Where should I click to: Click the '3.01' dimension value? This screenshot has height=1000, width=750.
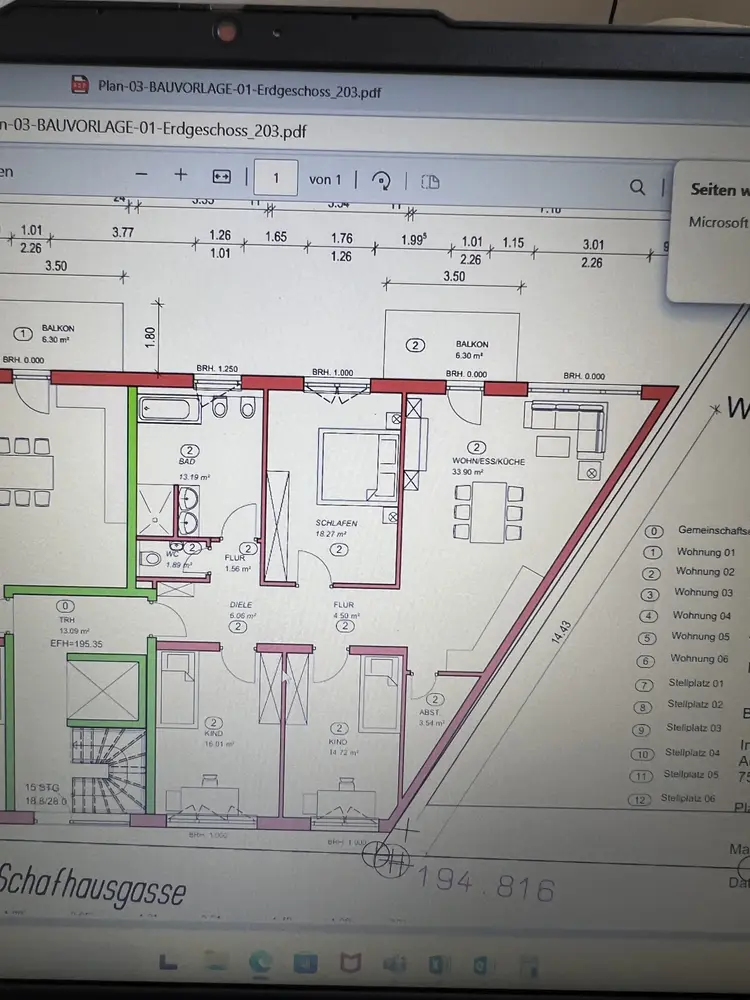tap(593, 245)
